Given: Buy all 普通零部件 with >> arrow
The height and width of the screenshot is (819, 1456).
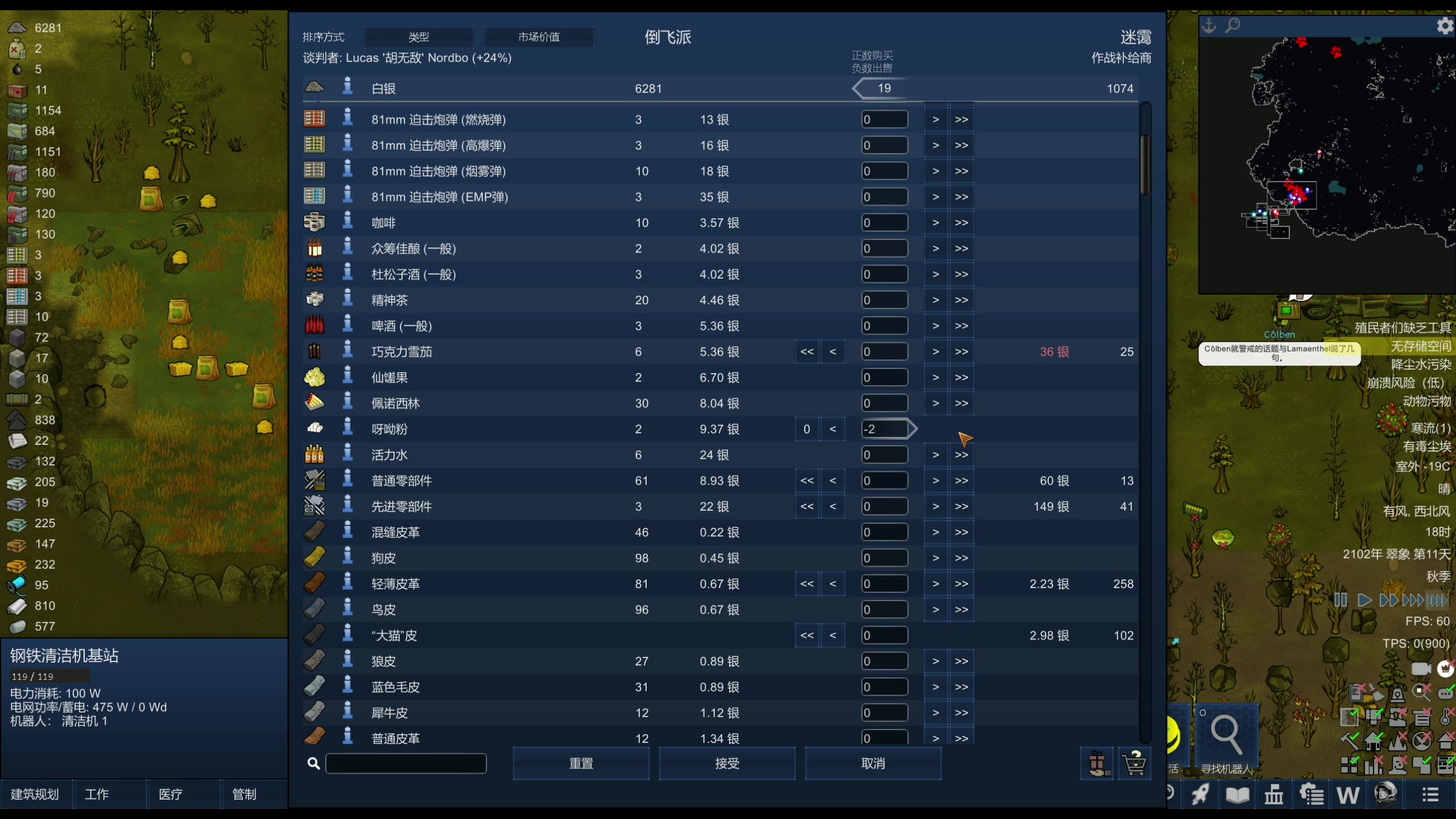Looking at the screenshot, I should (x=961, y=481).
